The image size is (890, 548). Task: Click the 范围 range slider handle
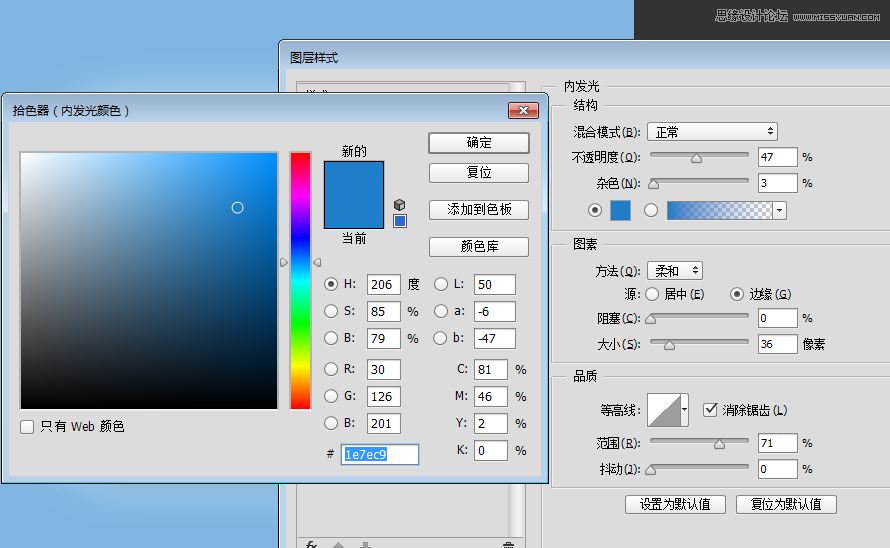click(x=720, y=444)
